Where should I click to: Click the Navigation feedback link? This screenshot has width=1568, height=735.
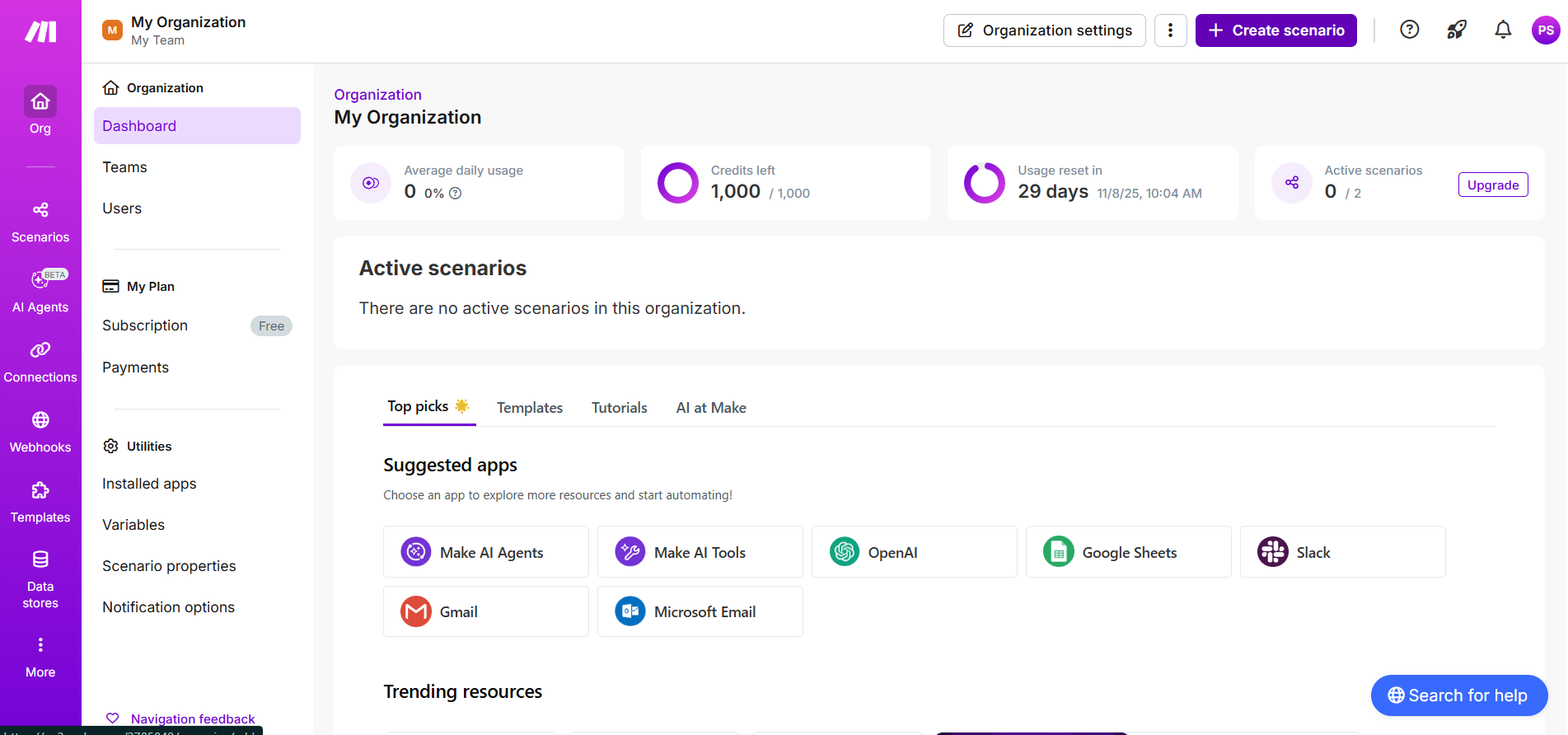(x=193, y=719)
